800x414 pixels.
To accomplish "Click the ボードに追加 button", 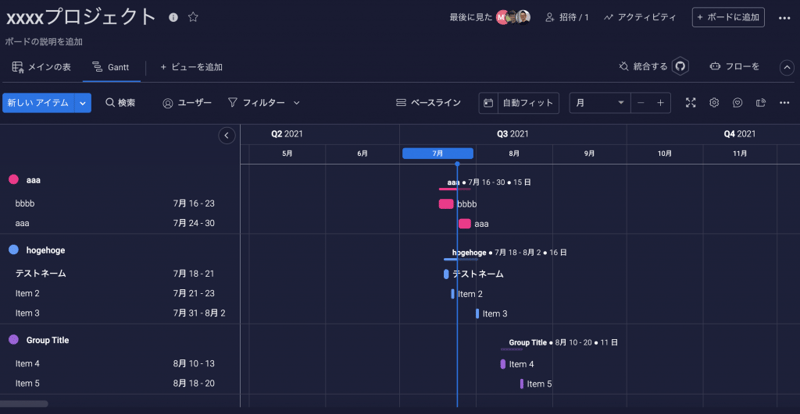I will [729, 17].
